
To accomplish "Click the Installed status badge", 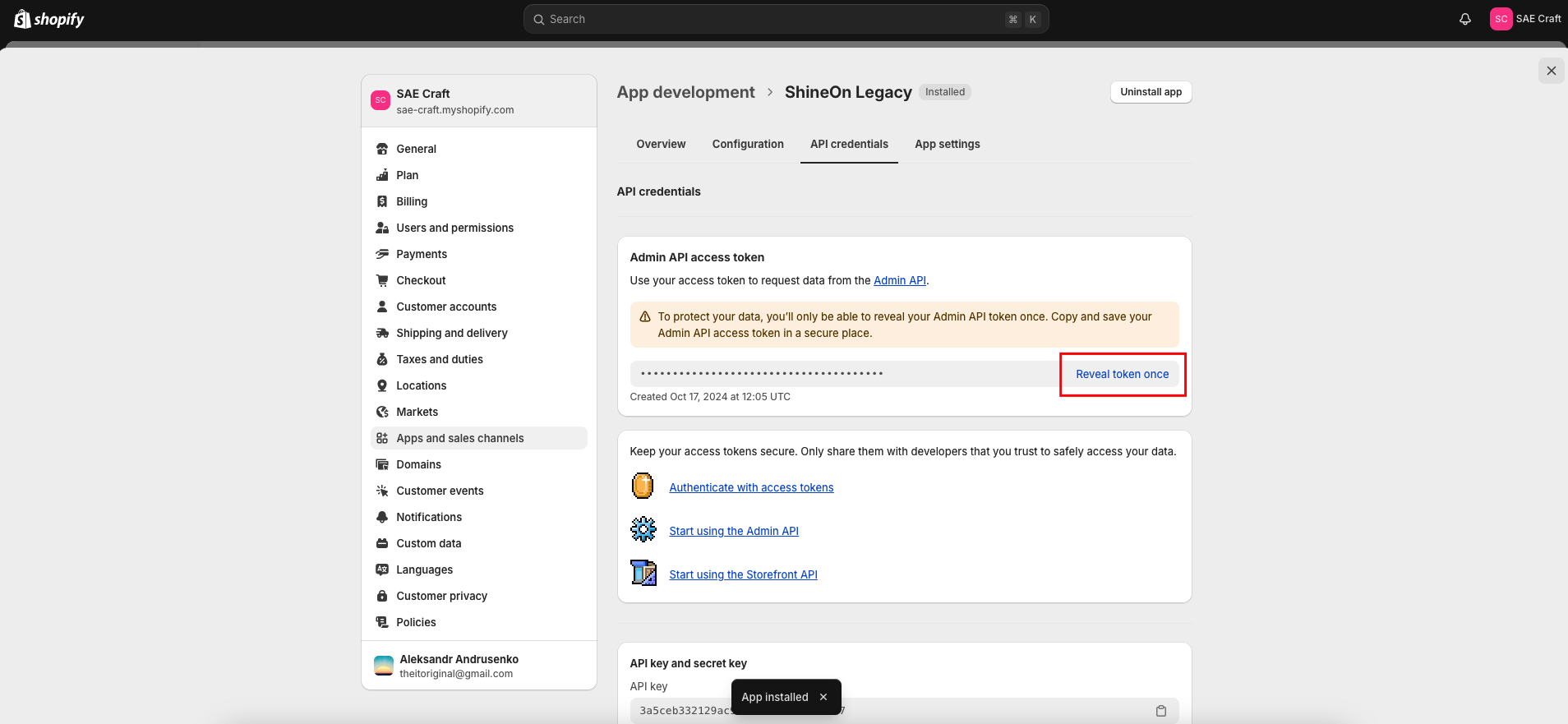I will tap(945, 92).
